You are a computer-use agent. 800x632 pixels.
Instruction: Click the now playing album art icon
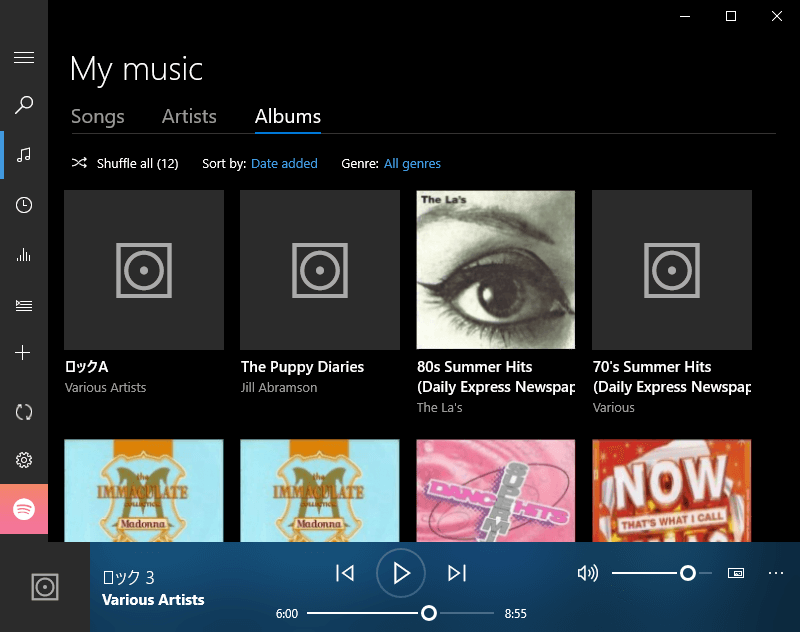[45, 587]
